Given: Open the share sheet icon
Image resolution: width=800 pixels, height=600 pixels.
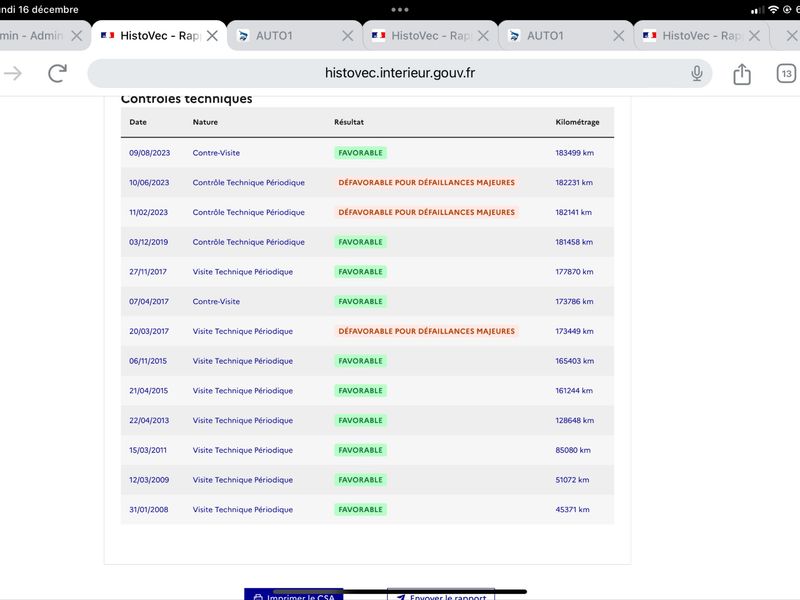Looking at the screenshot, I should click(742, 74).
